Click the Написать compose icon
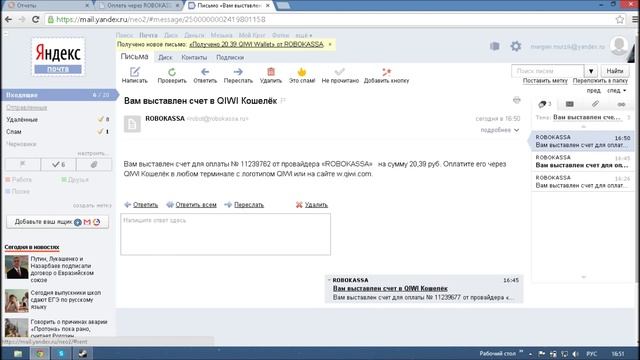Screen dimensions: 640x360 coord(135,72)
